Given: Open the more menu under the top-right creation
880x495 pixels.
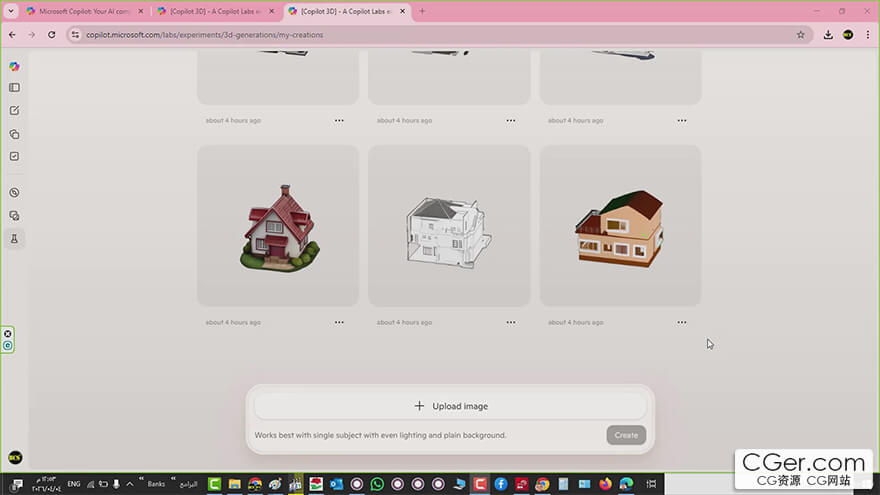Looking at the screenshot, I should click(x=682, y=121).
